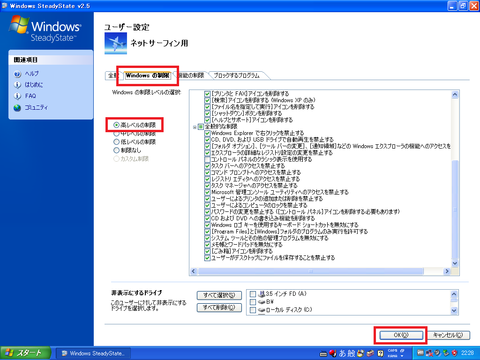Screen dimensions: 480x360
Task: Click the IME toolbox icon
Action: pos(370,353)
